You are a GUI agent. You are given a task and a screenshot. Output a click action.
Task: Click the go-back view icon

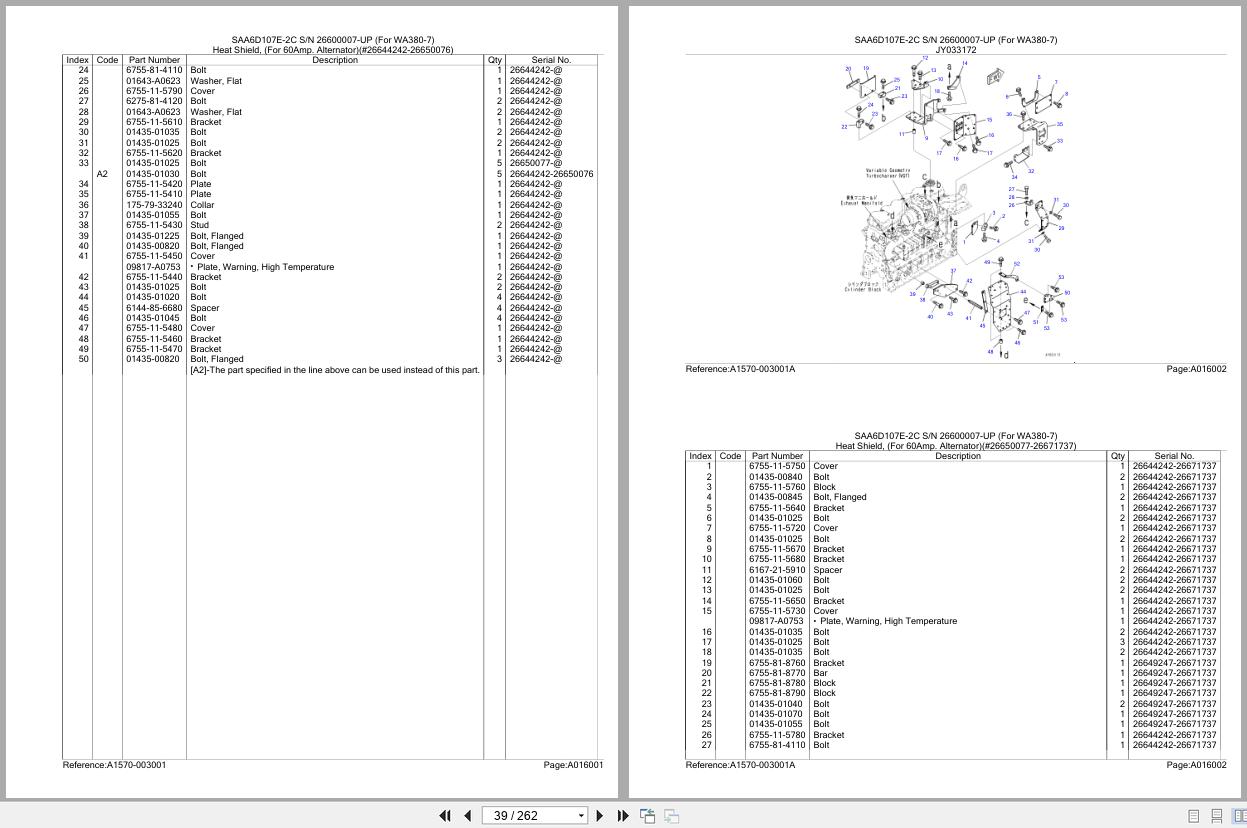647,816
